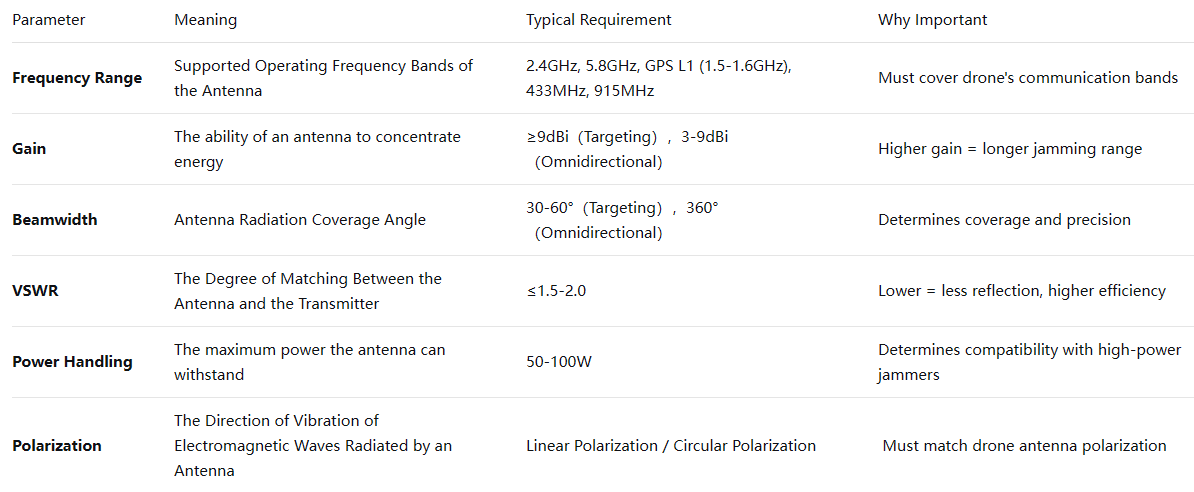Image resolution: width=1194 pixels, height=492 pixels.
Task: Select the Gain row label
Action: (x=29, y=149)
